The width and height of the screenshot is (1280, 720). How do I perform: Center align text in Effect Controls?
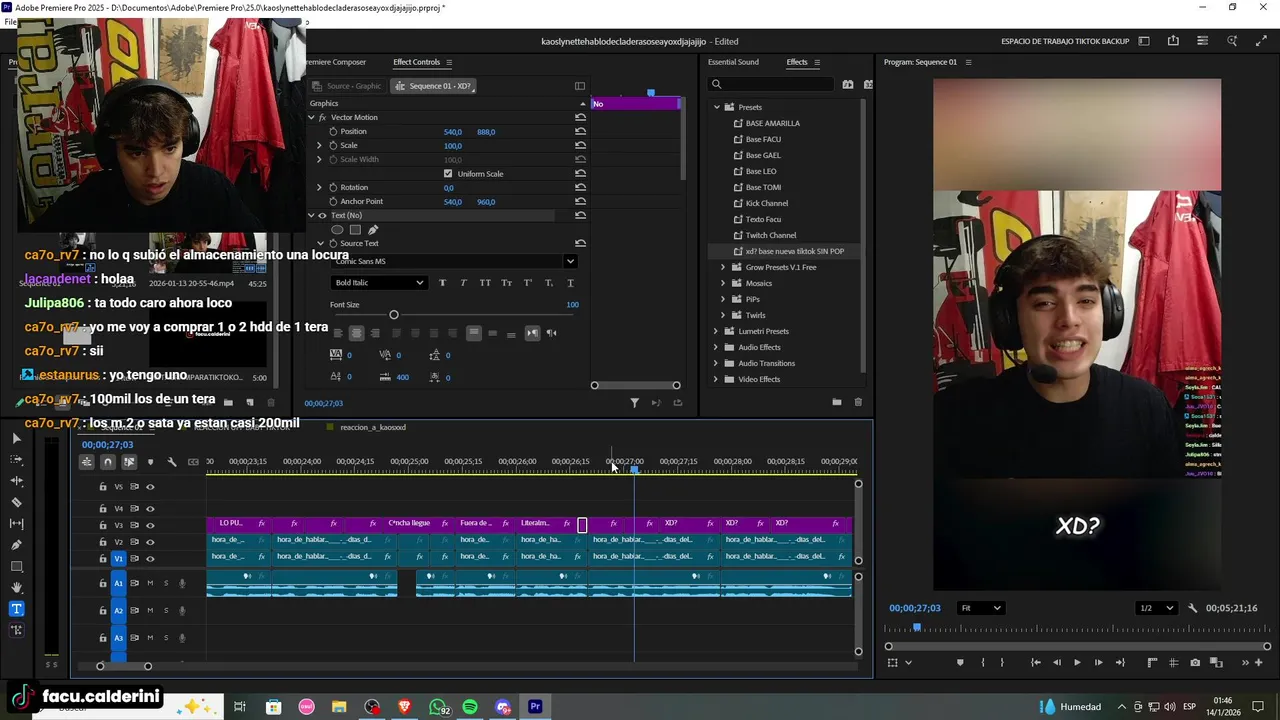[356, 333]
